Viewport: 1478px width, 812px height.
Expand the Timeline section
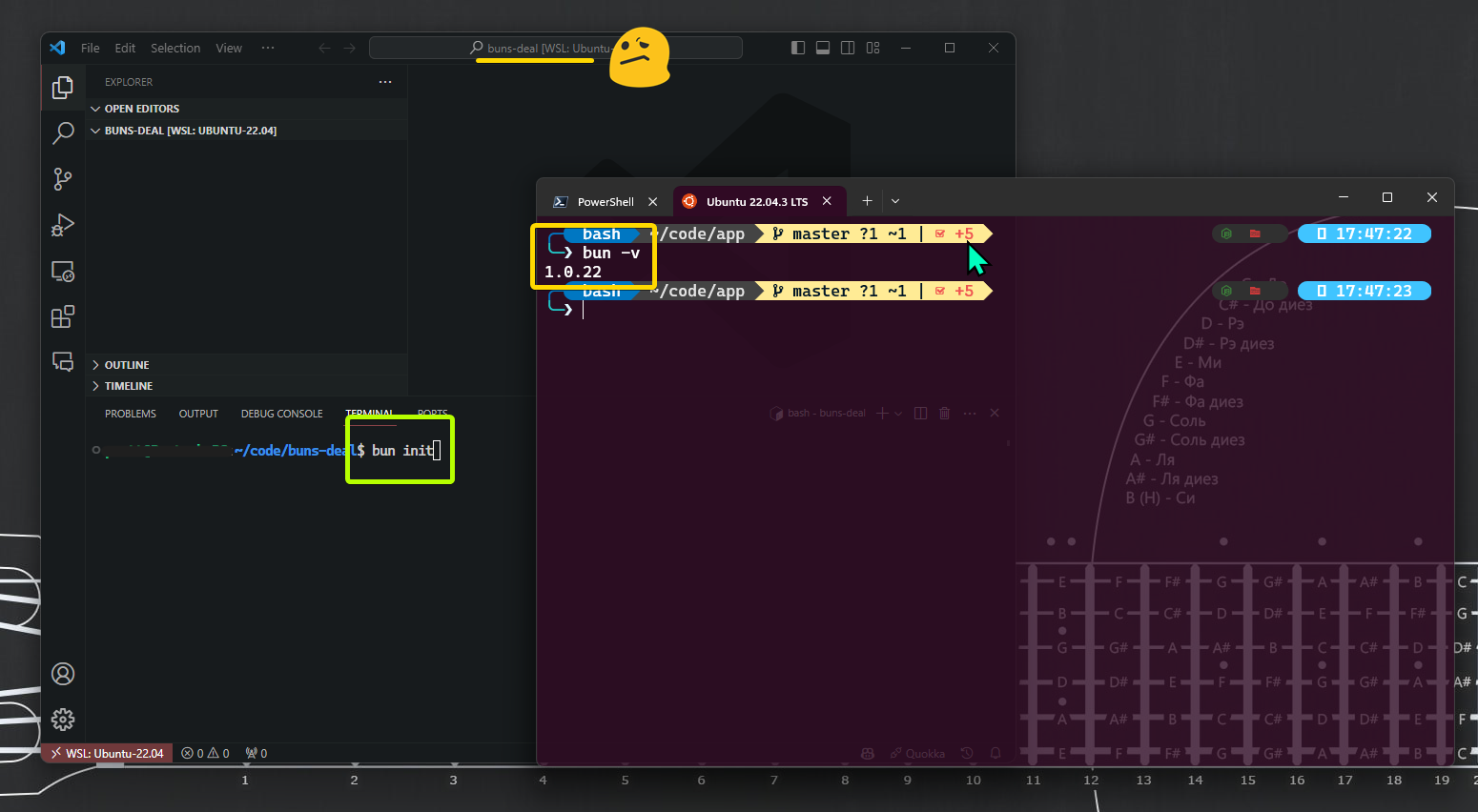pos(128,386)
